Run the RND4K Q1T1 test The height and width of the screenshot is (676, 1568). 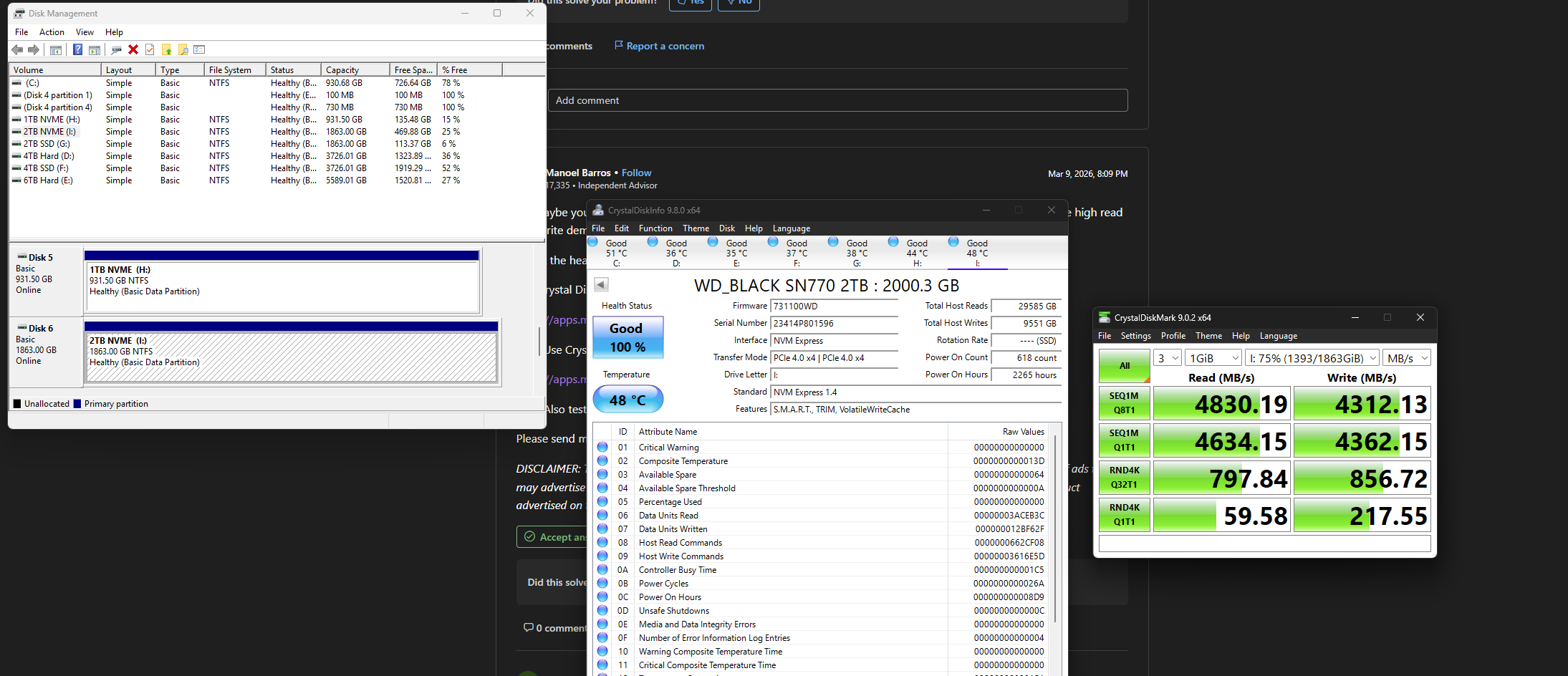[1125, 515]
